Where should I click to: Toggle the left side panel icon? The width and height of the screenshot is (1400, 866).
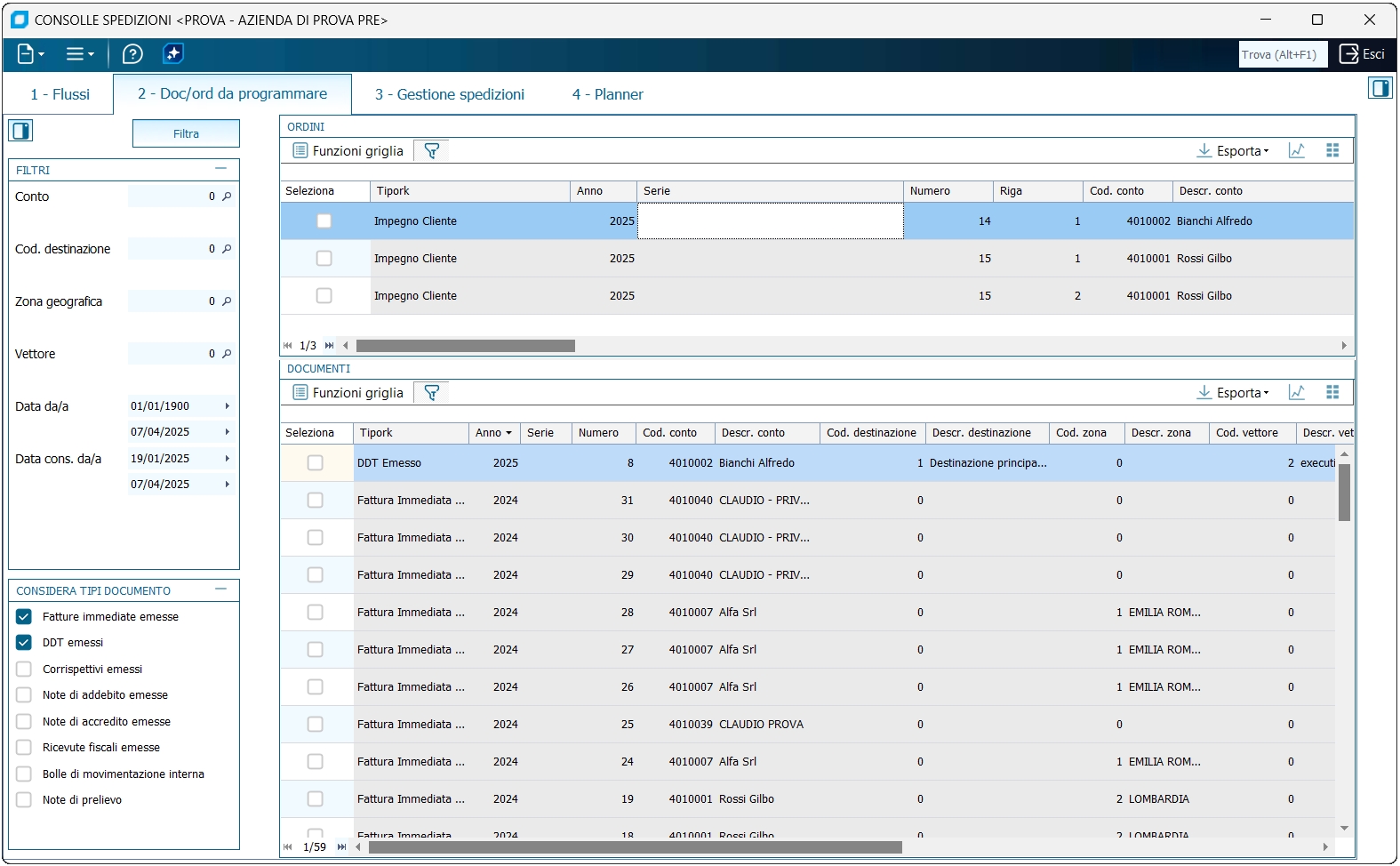click(x=20, y=132)
